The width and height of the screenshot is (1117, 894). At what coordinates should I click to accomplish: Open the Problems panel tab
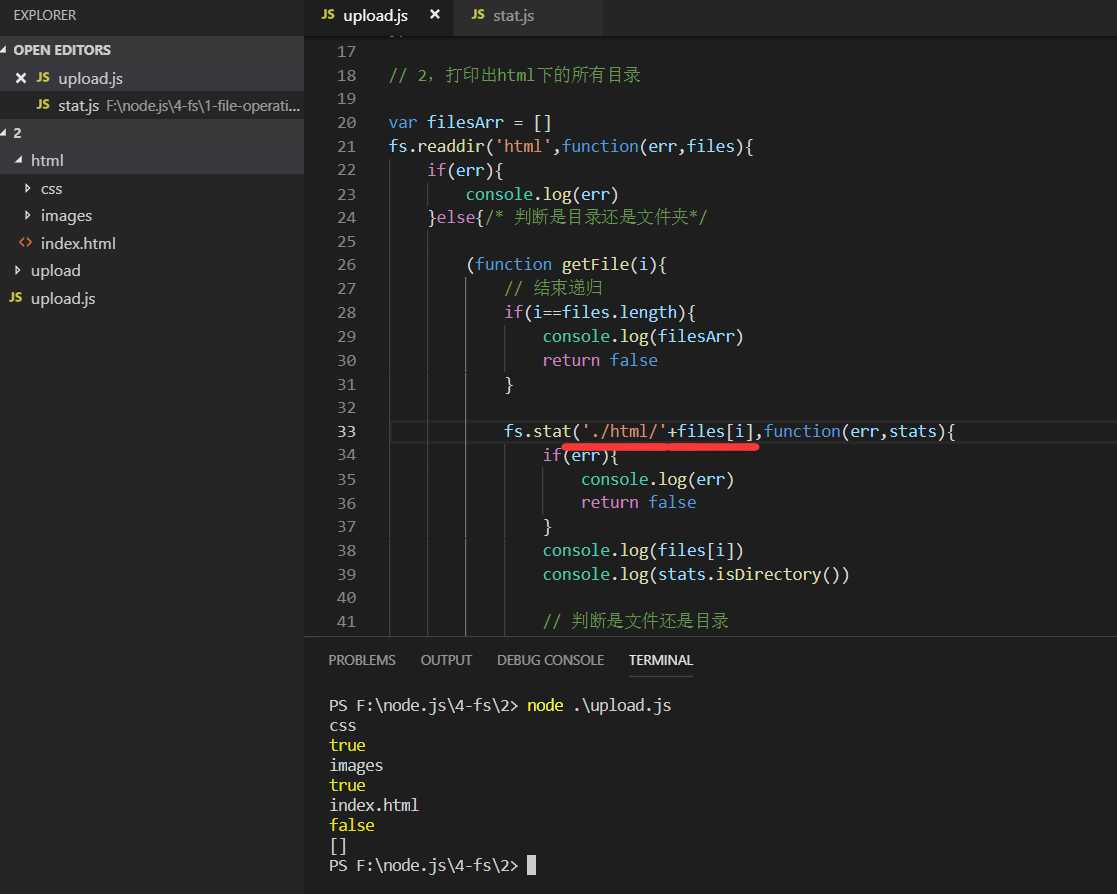tap(362, 660)
